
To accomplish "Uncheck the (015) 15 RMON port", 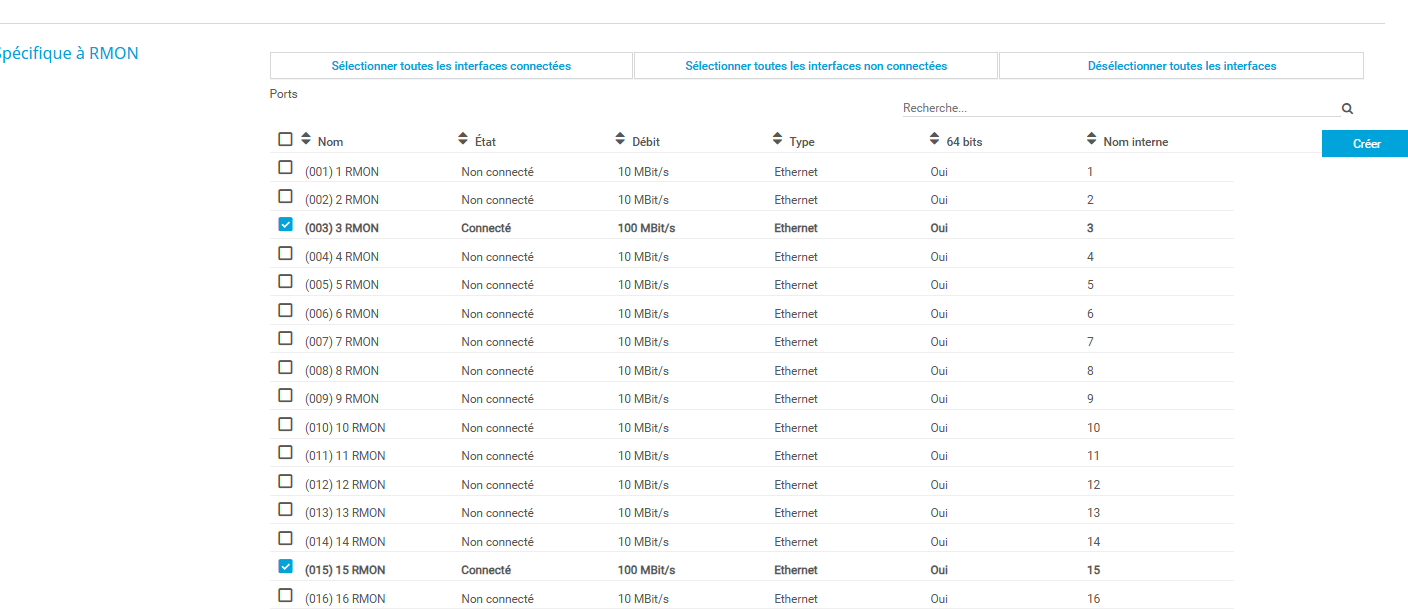I will [x=286, y=567].
